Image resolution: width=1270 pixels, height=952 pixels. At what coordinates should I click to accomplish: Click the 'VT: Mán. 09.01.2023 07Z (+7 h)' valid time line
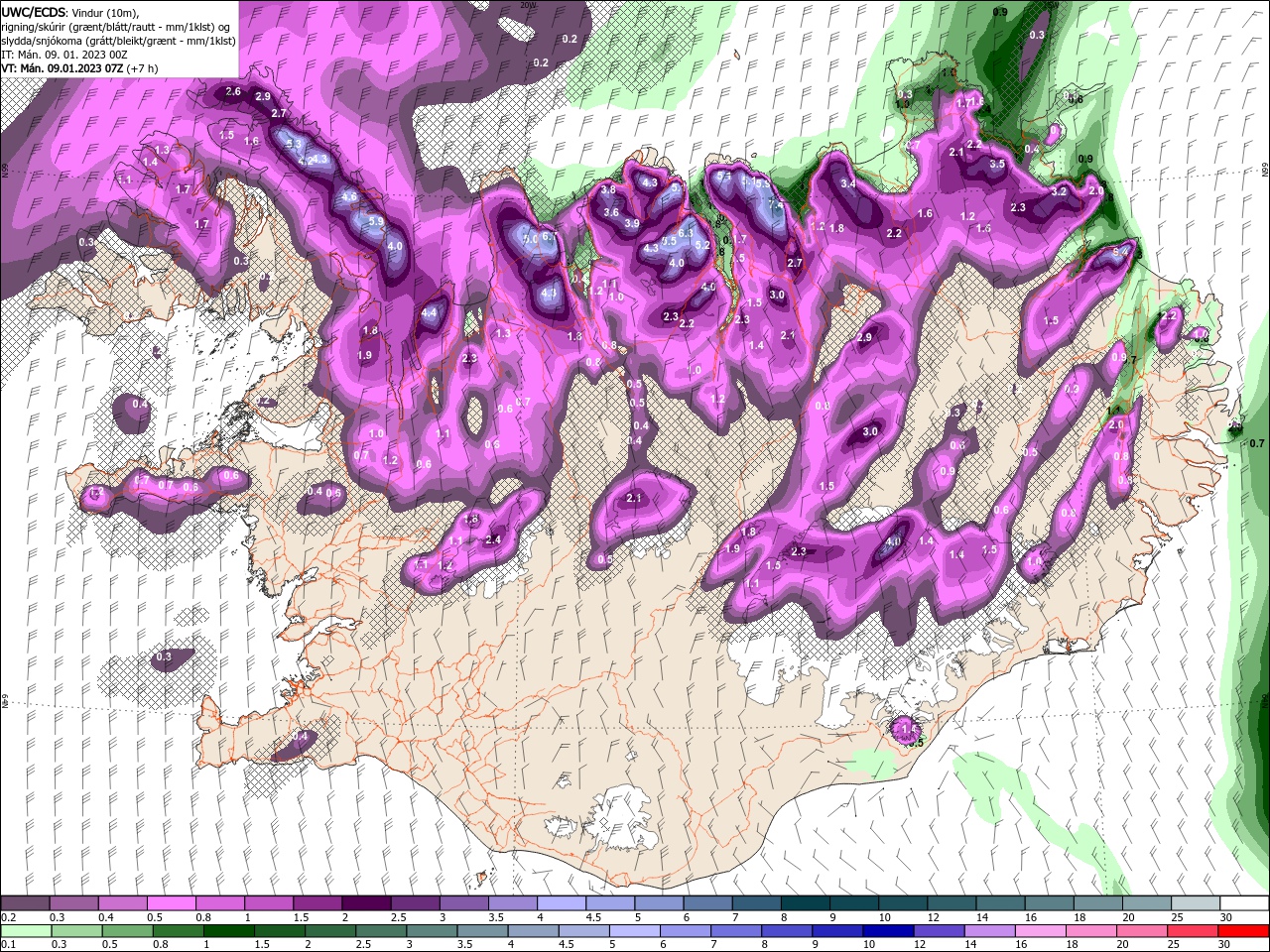[78, 68]
